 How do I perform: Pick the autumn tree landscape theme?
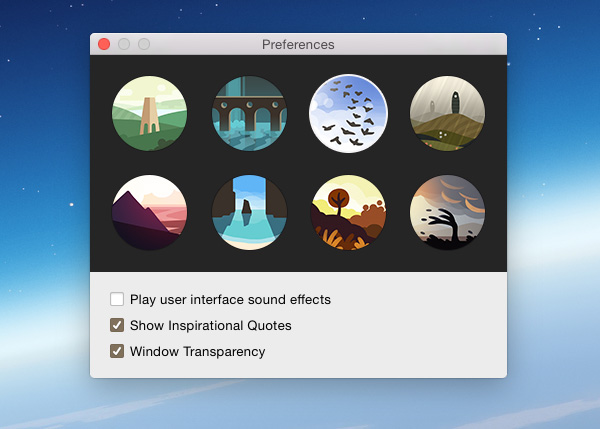pos(348,212)
